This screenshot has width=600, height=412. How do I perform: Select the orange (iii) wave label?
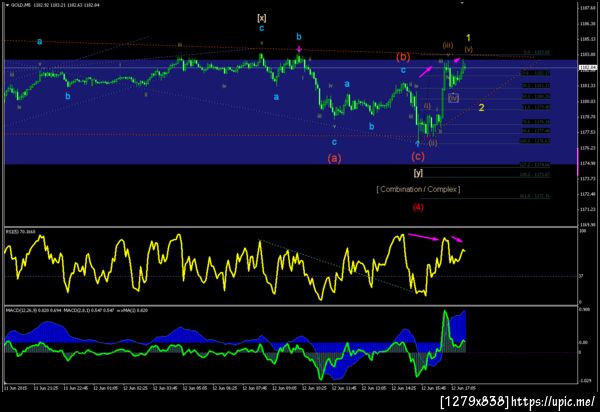[x=448, y=45]
